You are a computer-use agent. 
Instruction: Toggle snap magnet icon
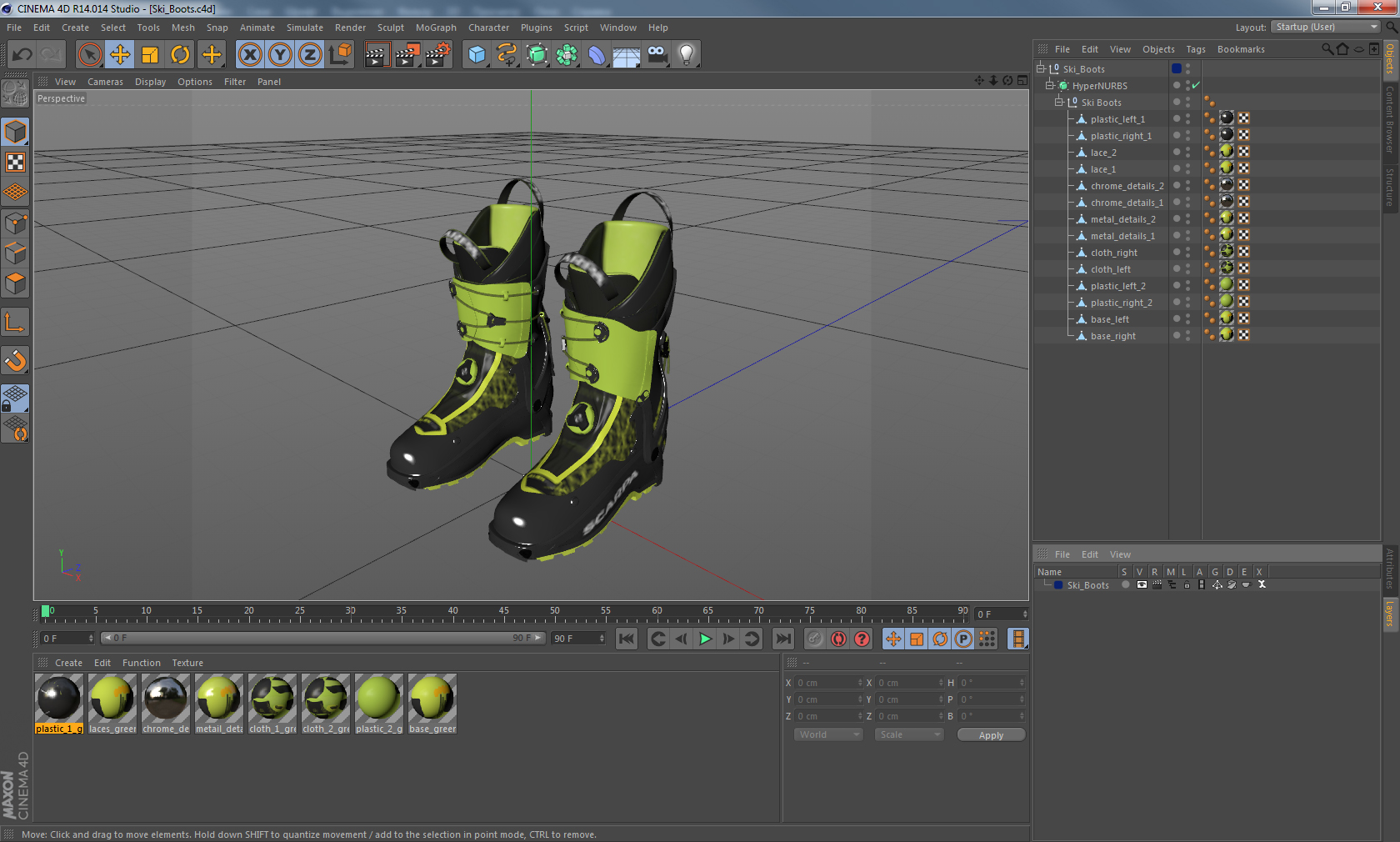coord(15,360)
